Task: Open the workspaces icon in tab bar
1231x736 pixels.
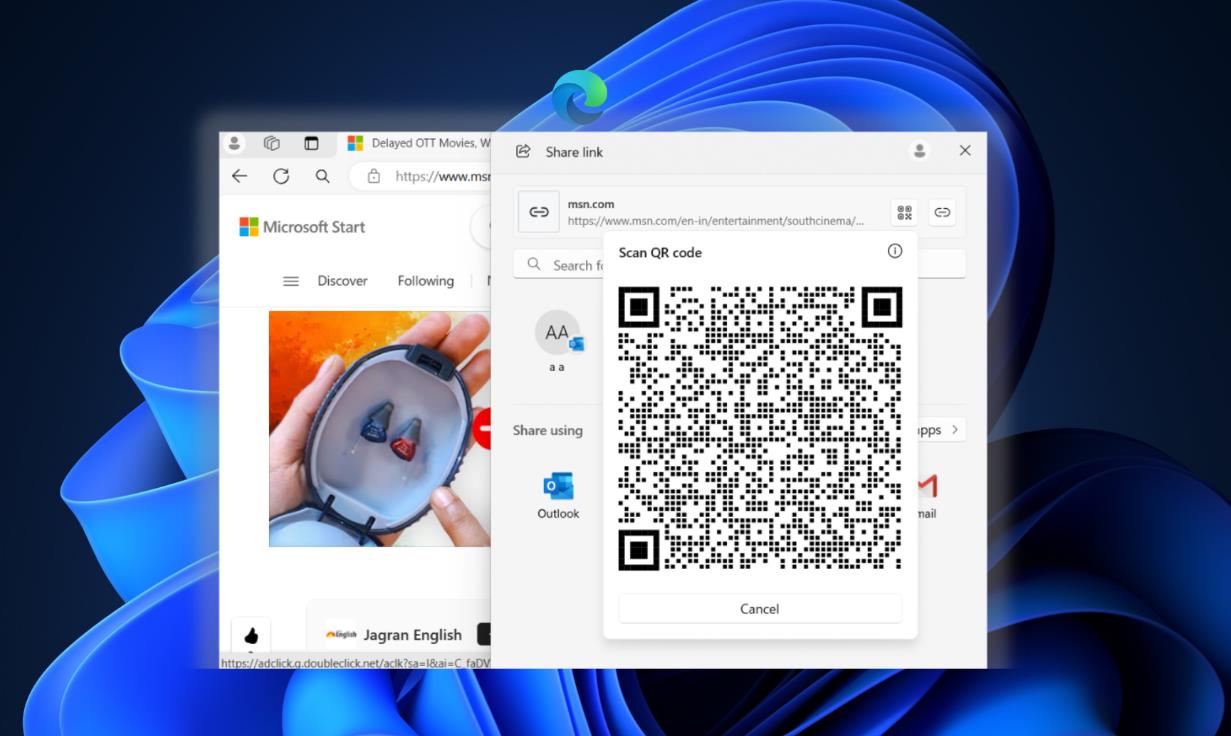Action: [x=271, y=143]
